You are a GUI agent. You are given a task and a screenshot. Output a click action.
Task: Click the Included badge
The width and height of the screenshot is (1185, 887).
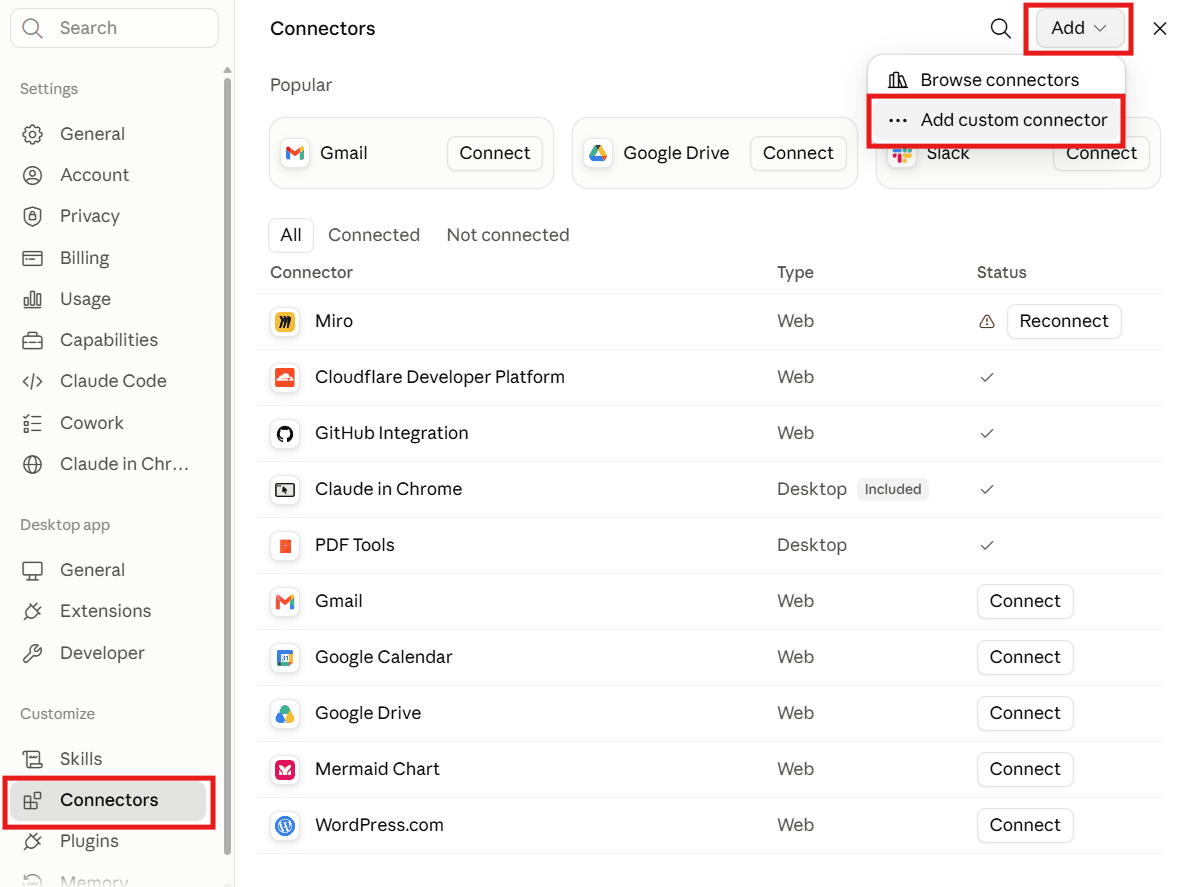(893, 489)
